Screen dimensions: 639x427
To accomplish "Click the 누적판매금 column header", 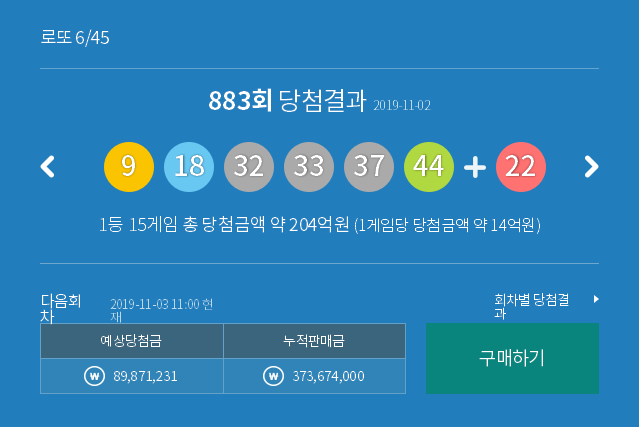I will [314, 341].
